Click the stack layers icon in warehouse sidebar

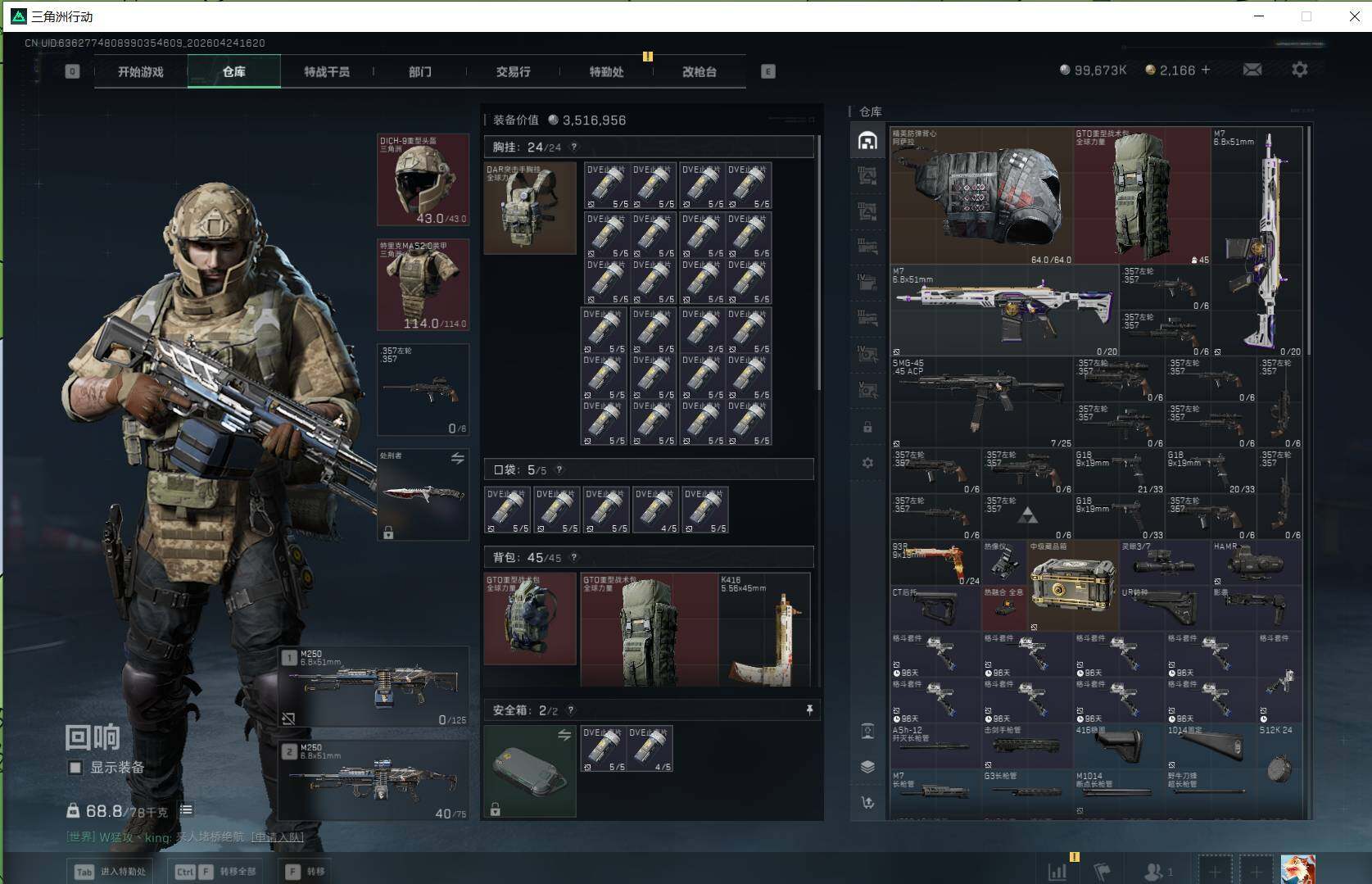click(867, 767)
